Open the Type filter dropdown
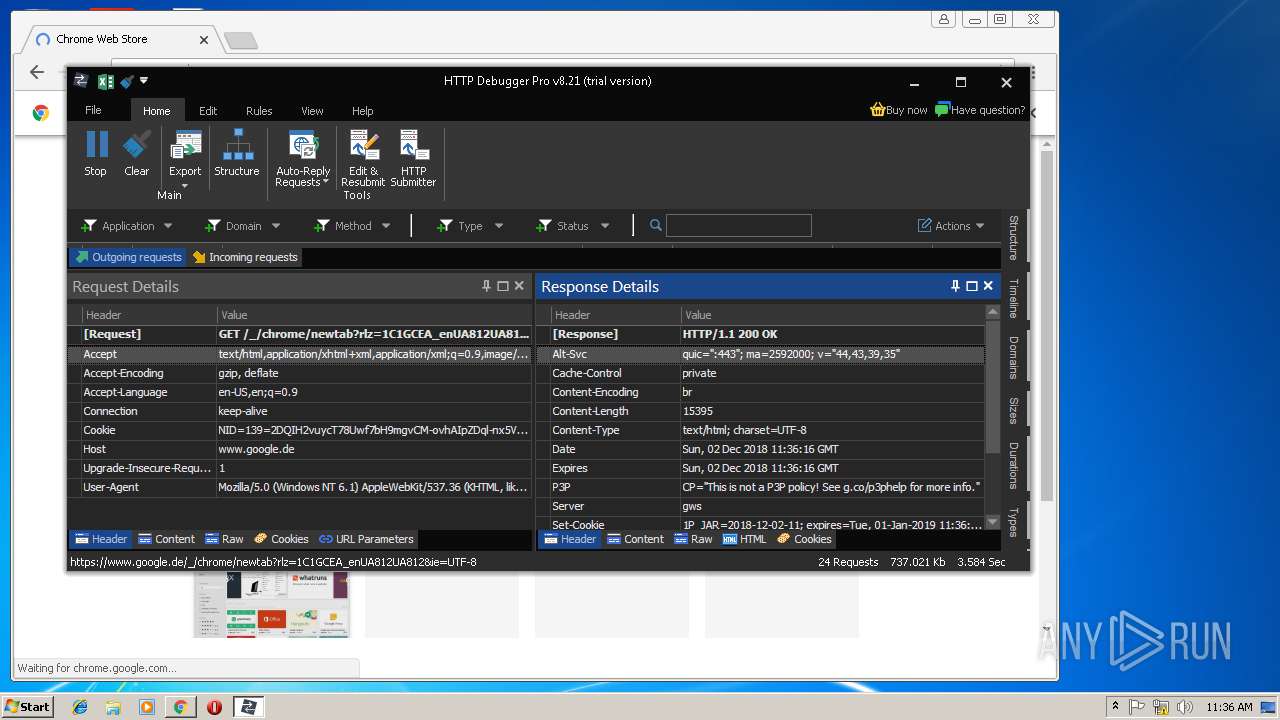The height and width of the screenshot is (720, 1280). (470, 226)
